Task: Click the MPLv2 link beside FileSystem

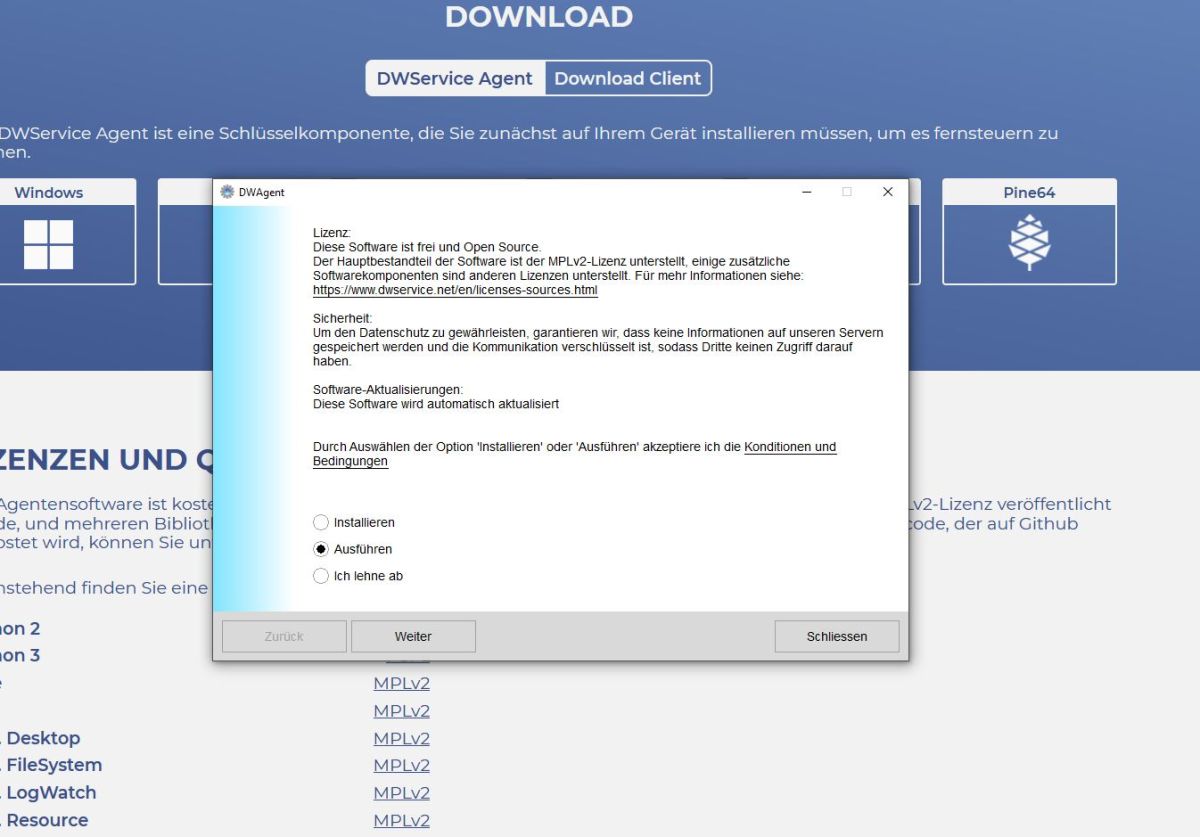Action: coord(401,765)
